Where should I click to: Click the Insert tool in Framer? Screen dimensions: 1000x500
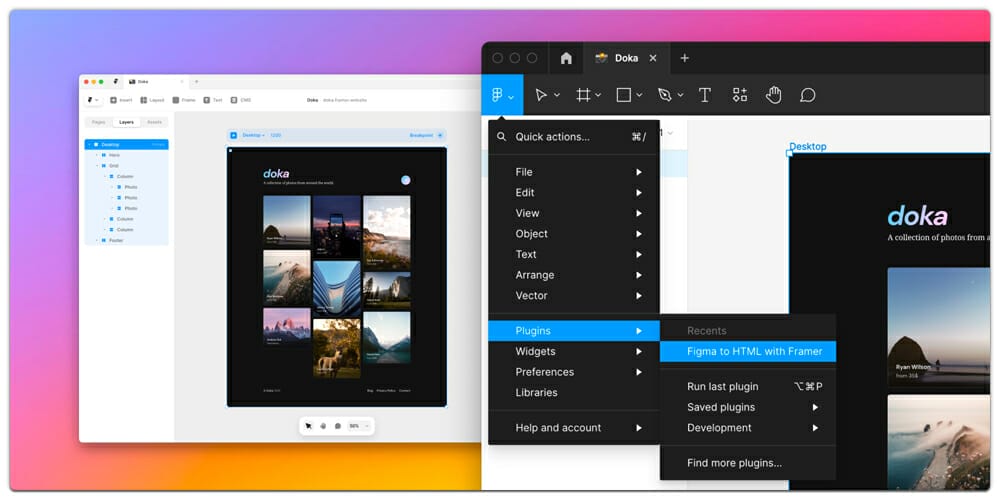click(x=121, y=100)
